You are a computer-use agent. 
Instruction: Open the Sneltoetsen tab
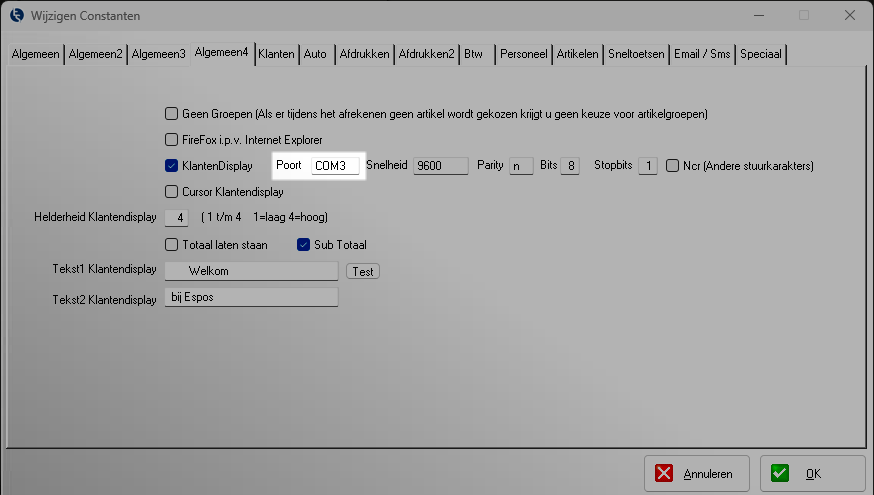point(636,54)
